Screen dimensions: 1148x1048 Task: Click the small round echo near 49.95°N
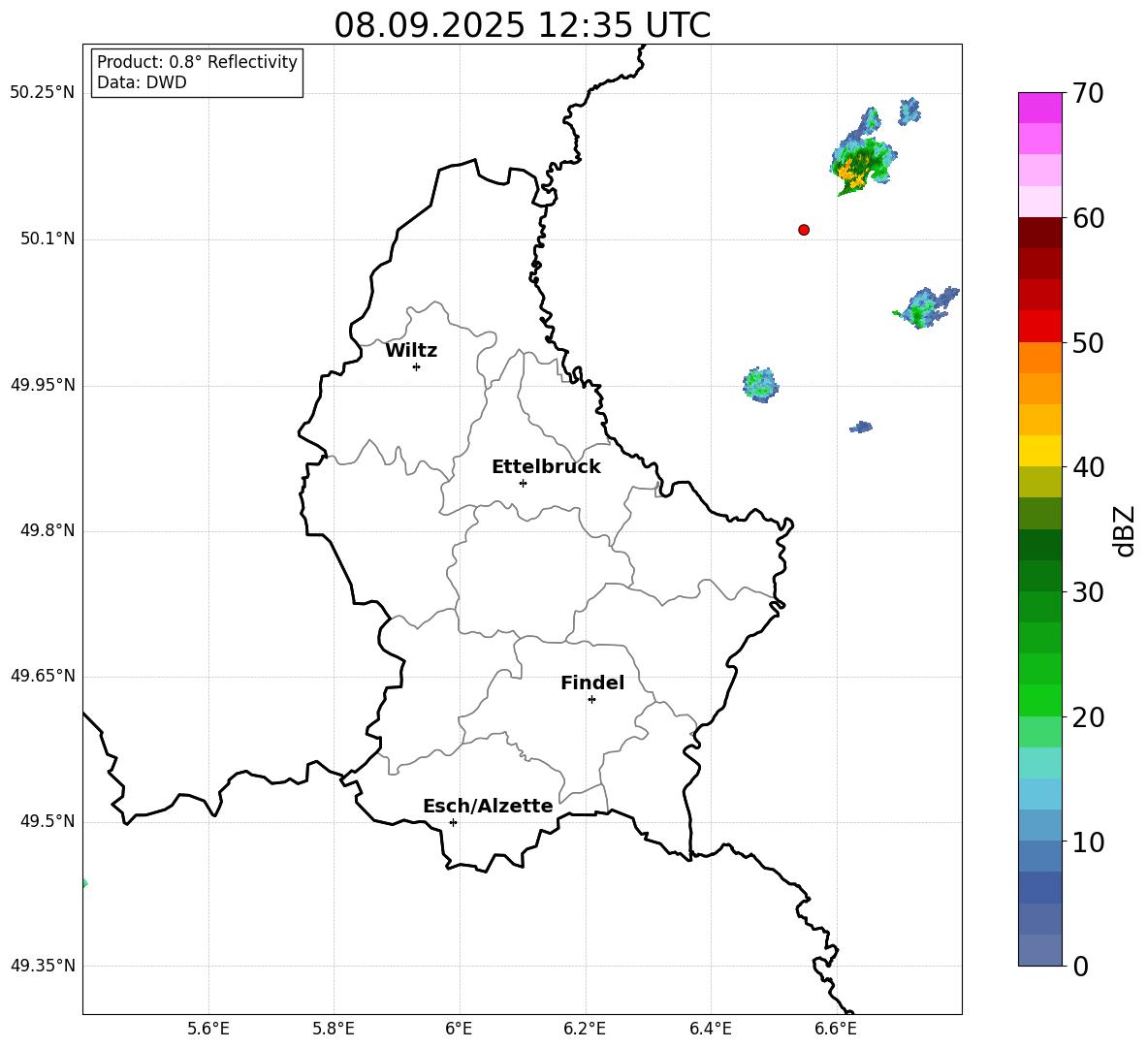coord(761,384)
